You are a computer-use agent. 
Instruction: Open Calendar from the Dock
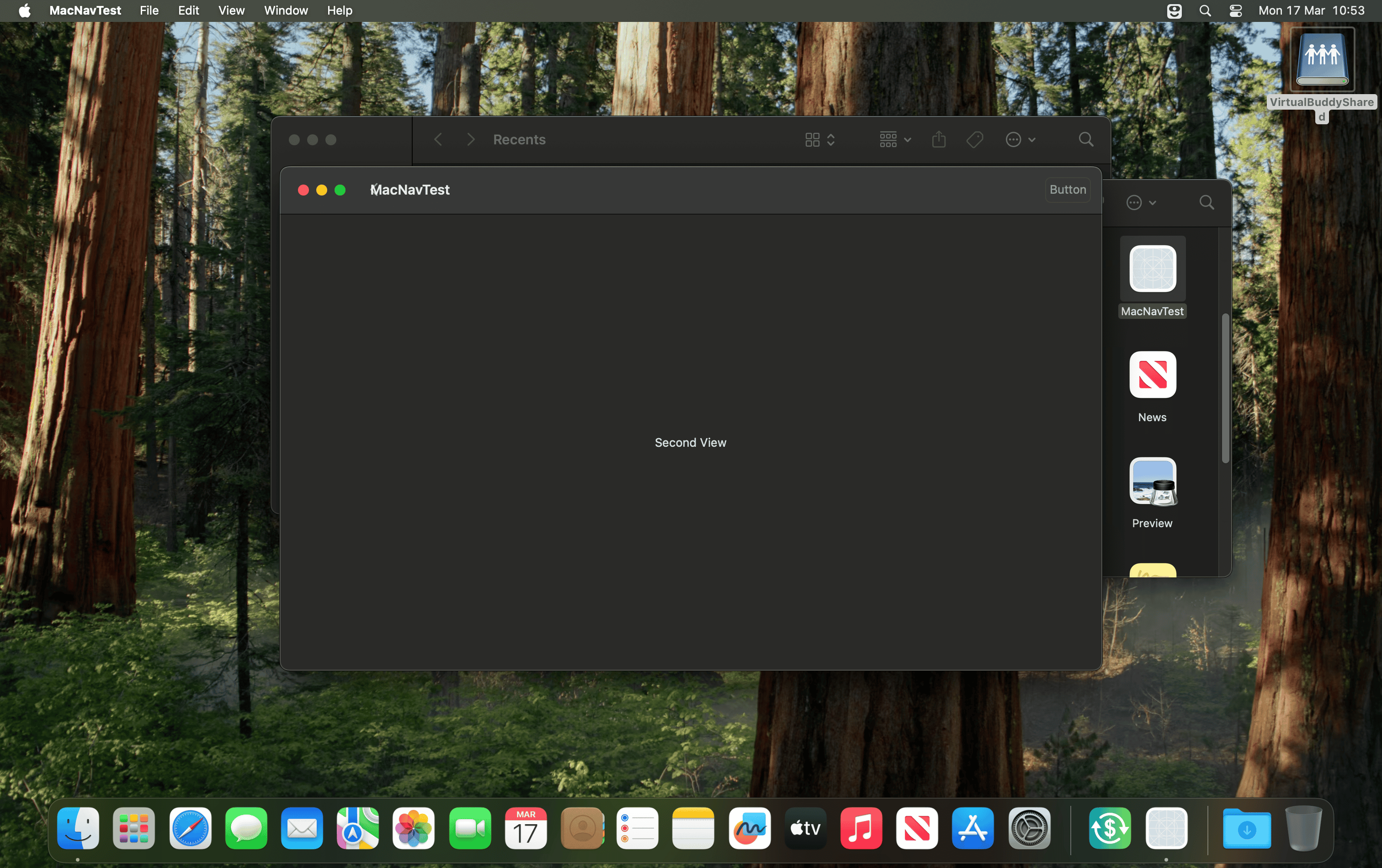[x=525, y=828]
